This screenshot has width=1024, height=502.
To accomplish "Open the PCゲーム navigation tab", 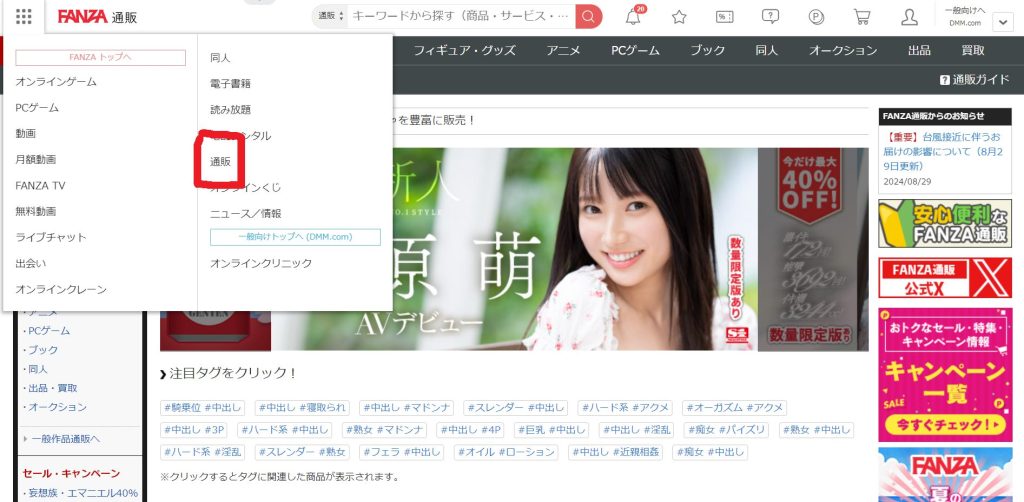I will pos(636,50).
